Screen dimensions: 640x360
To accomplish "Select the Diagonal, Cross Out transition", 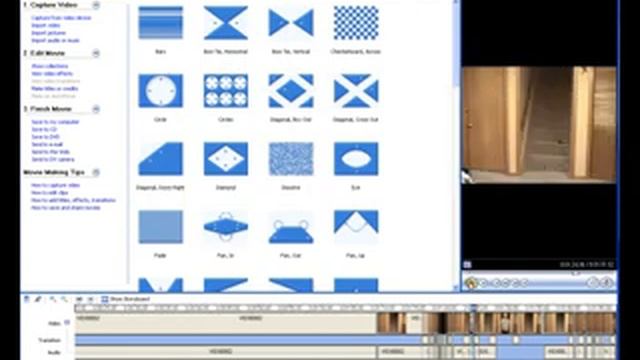I will (356, 91).
